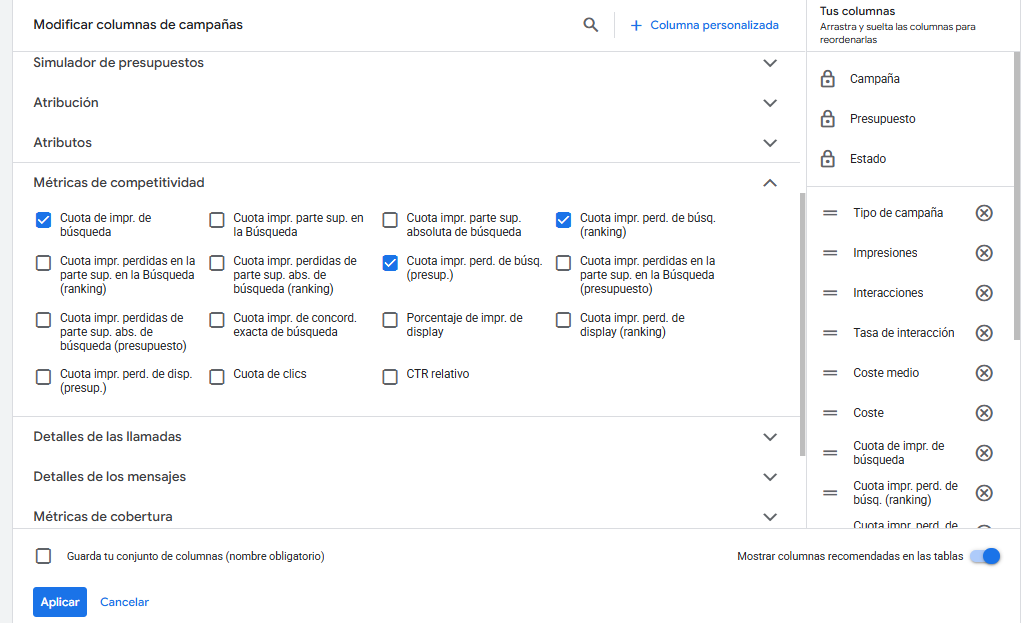Remove the Coste medio column
Viewport: 1021px width, 623px height.
point(984,373)
